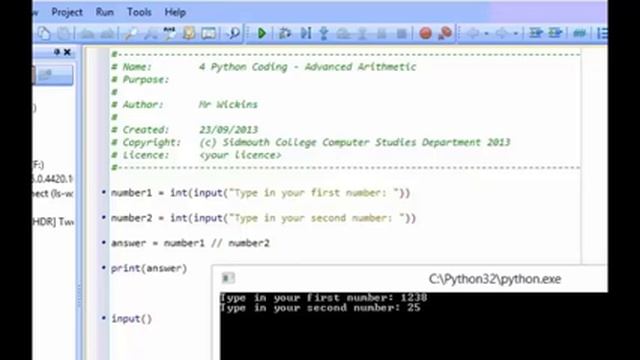This screenshot has height=360, width=640.
Task: Click the gutter dot beside number1 line
Action: pyautogui.click(x=104, y=192)
